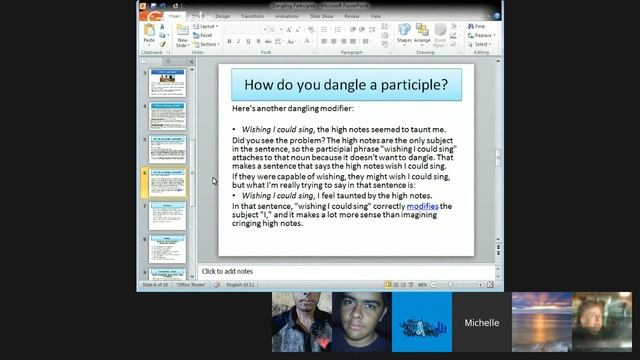Image resolution: width=640 pixels, height=360 pixels.
Task: Increase the list indent level
Action: (x=362, y=29)
